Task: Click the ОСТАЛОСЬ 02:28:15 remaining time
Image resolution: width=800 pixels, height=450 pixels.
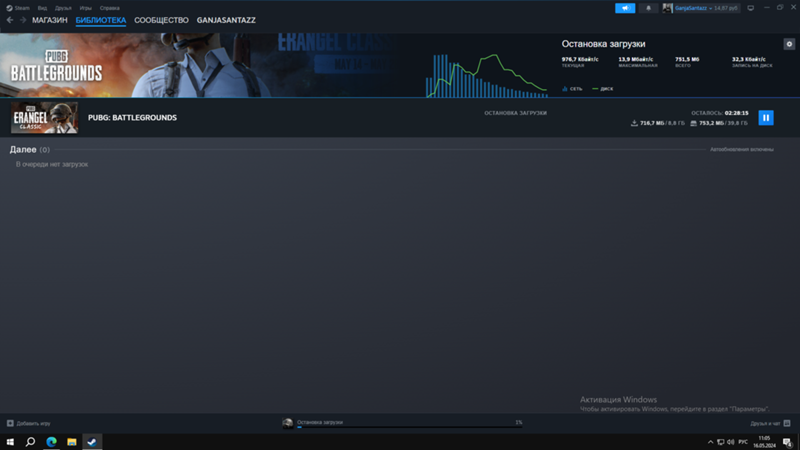Action: [x=719, y=113]
